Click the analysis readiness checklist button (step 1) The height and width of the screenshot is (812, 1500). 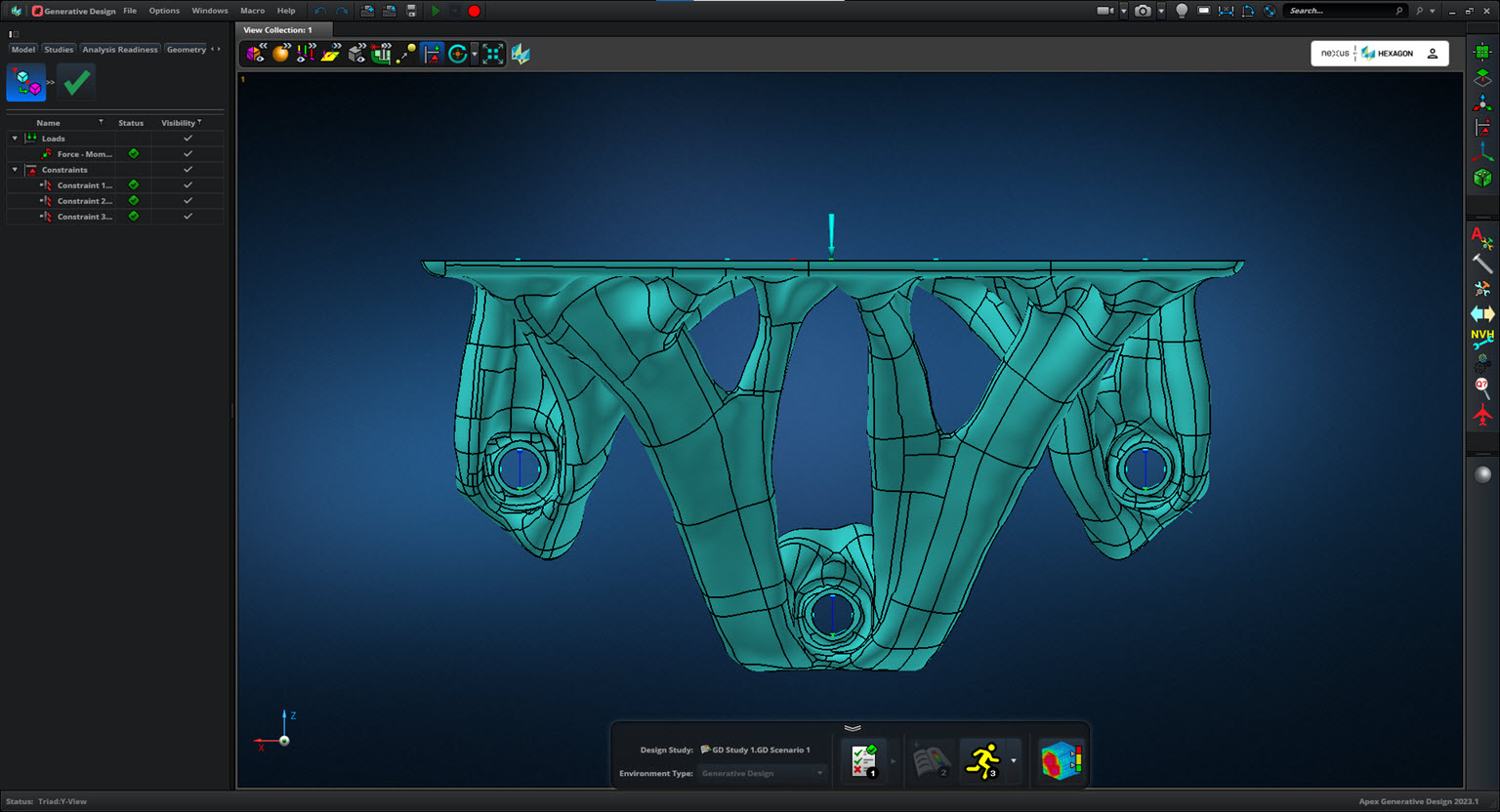(863, 760)
